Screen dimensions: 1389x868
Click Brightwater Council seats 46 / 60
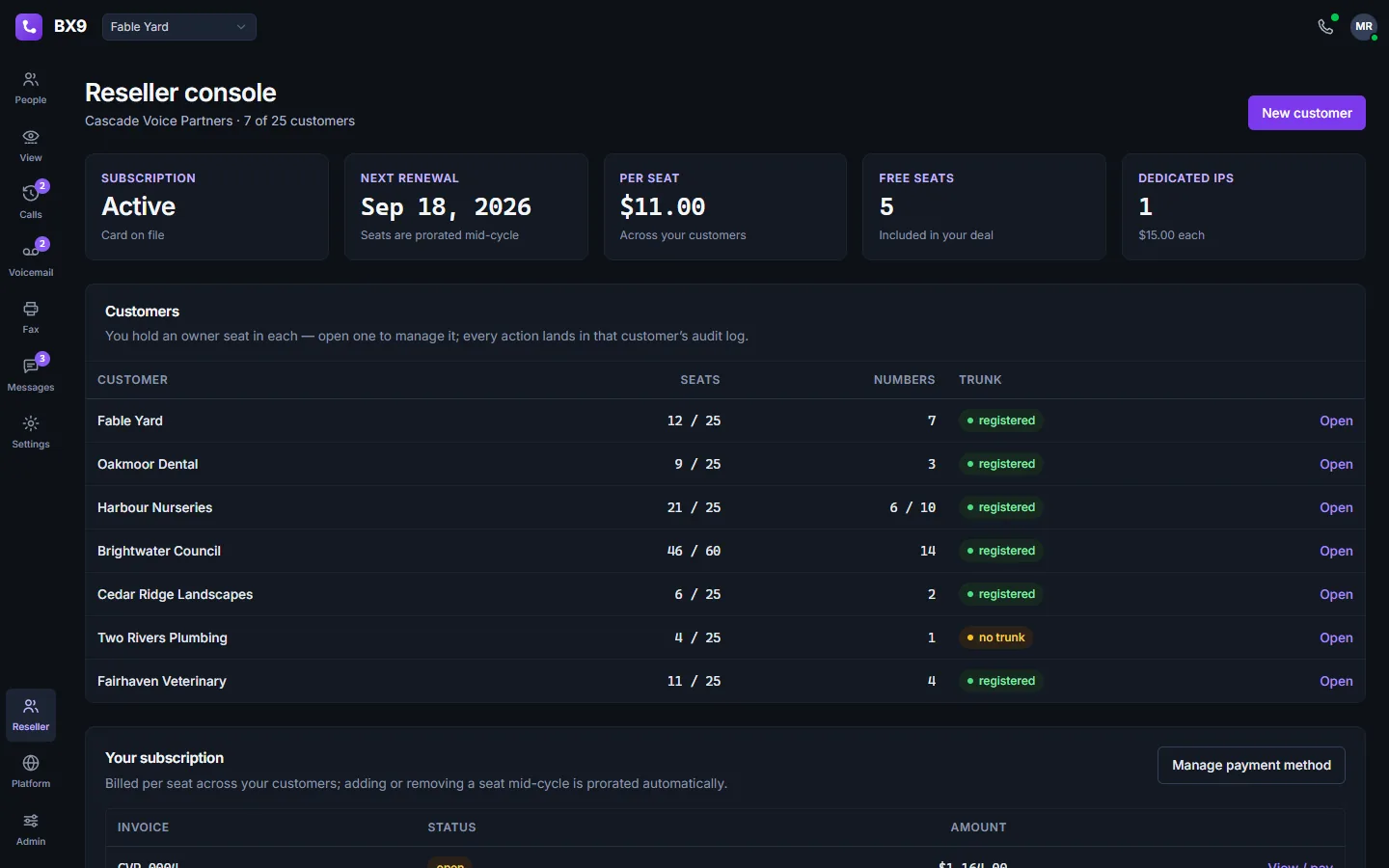(694, 551)
